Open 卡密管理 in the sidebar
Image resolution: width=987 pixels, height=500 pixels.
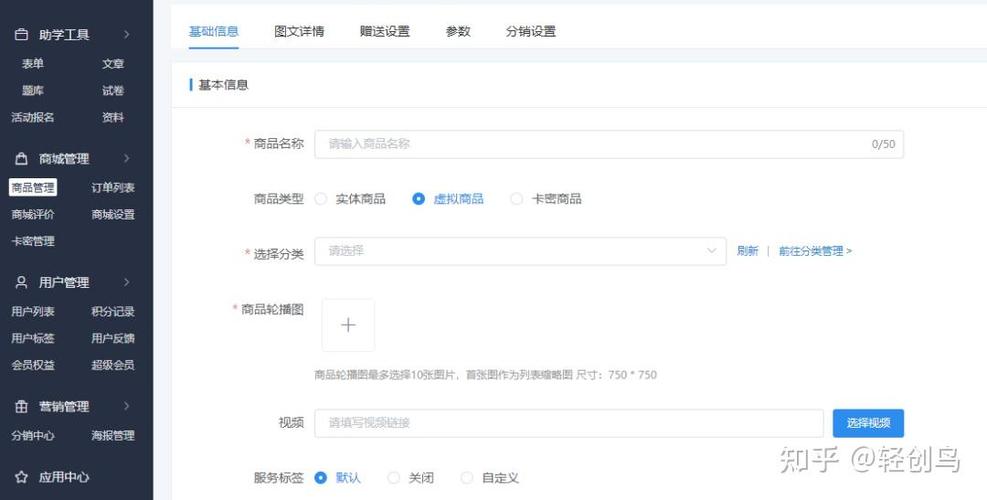click(33, 241)
